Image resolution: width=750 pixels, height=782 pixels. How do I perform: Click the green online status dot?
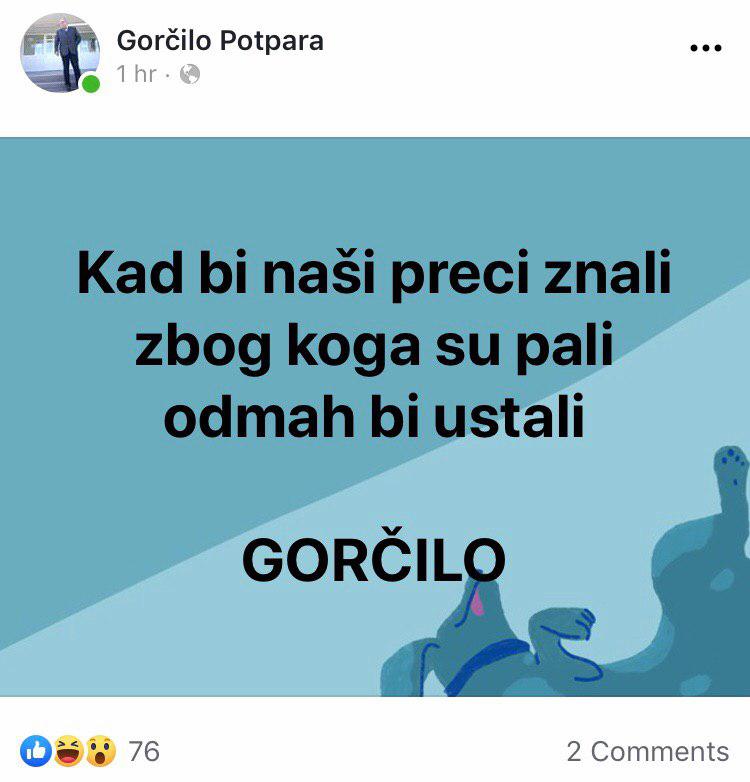(91, 83)
